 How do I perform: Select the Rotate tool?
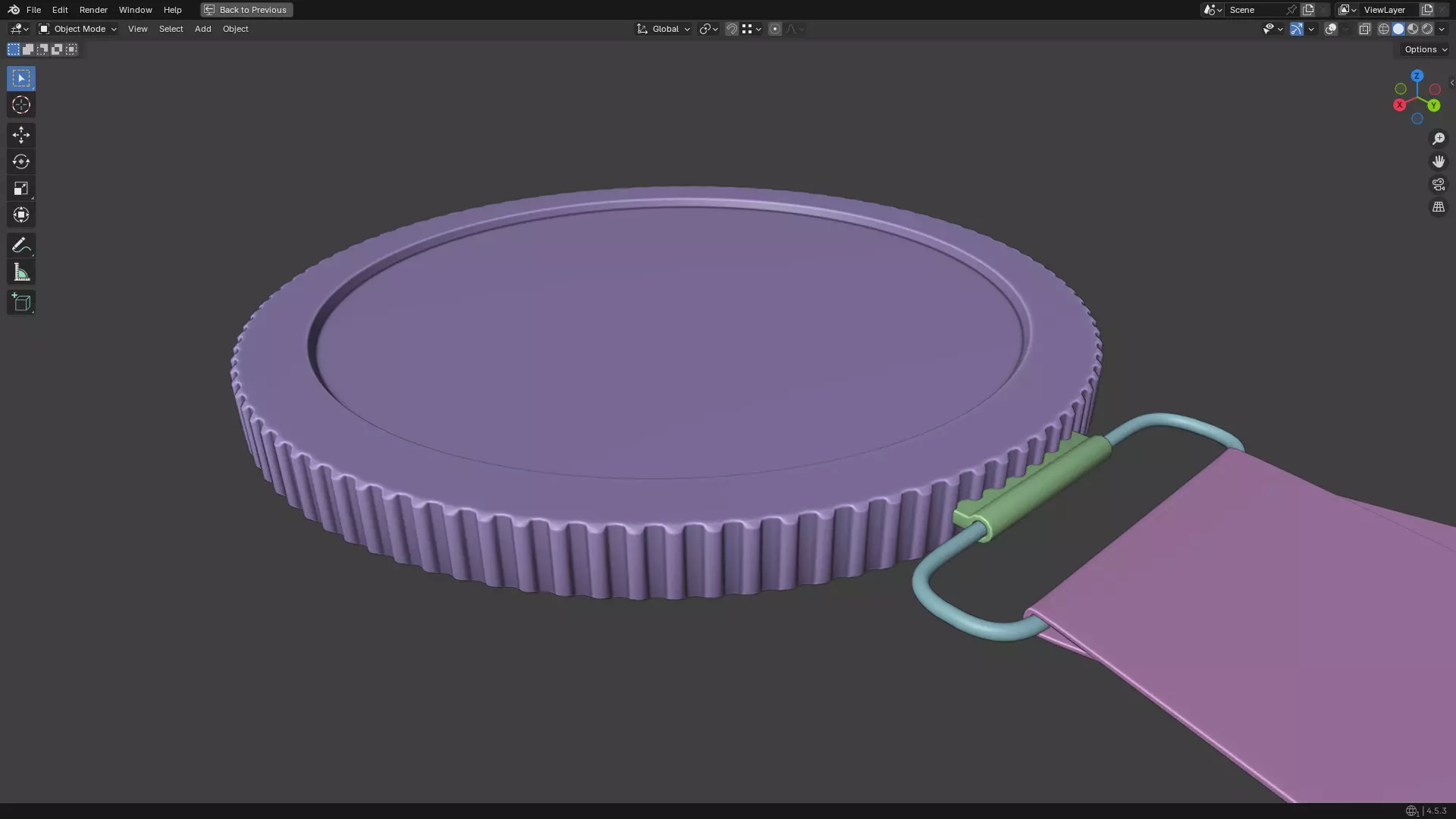pos(20,162)
